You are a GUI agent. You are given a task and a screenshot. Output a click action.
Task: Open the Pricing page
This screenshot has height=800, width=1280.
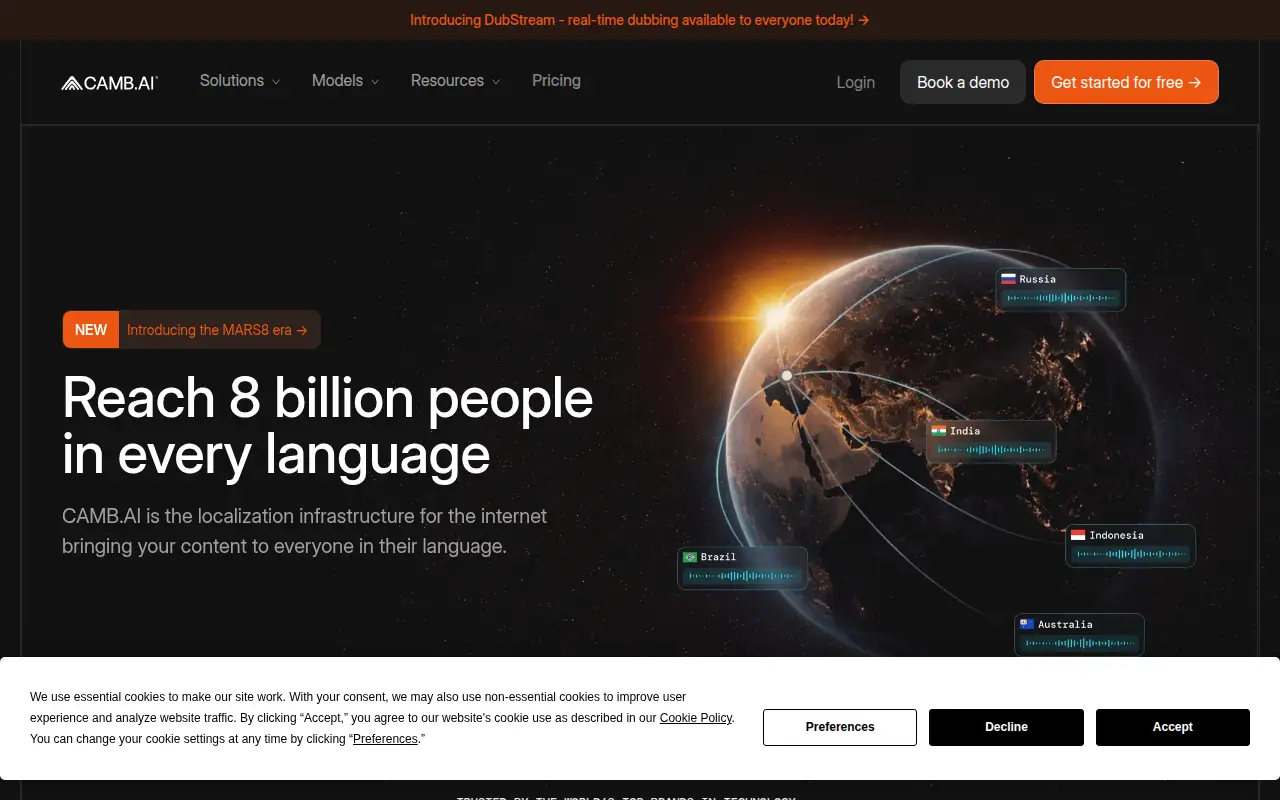(x=556, y=81)
